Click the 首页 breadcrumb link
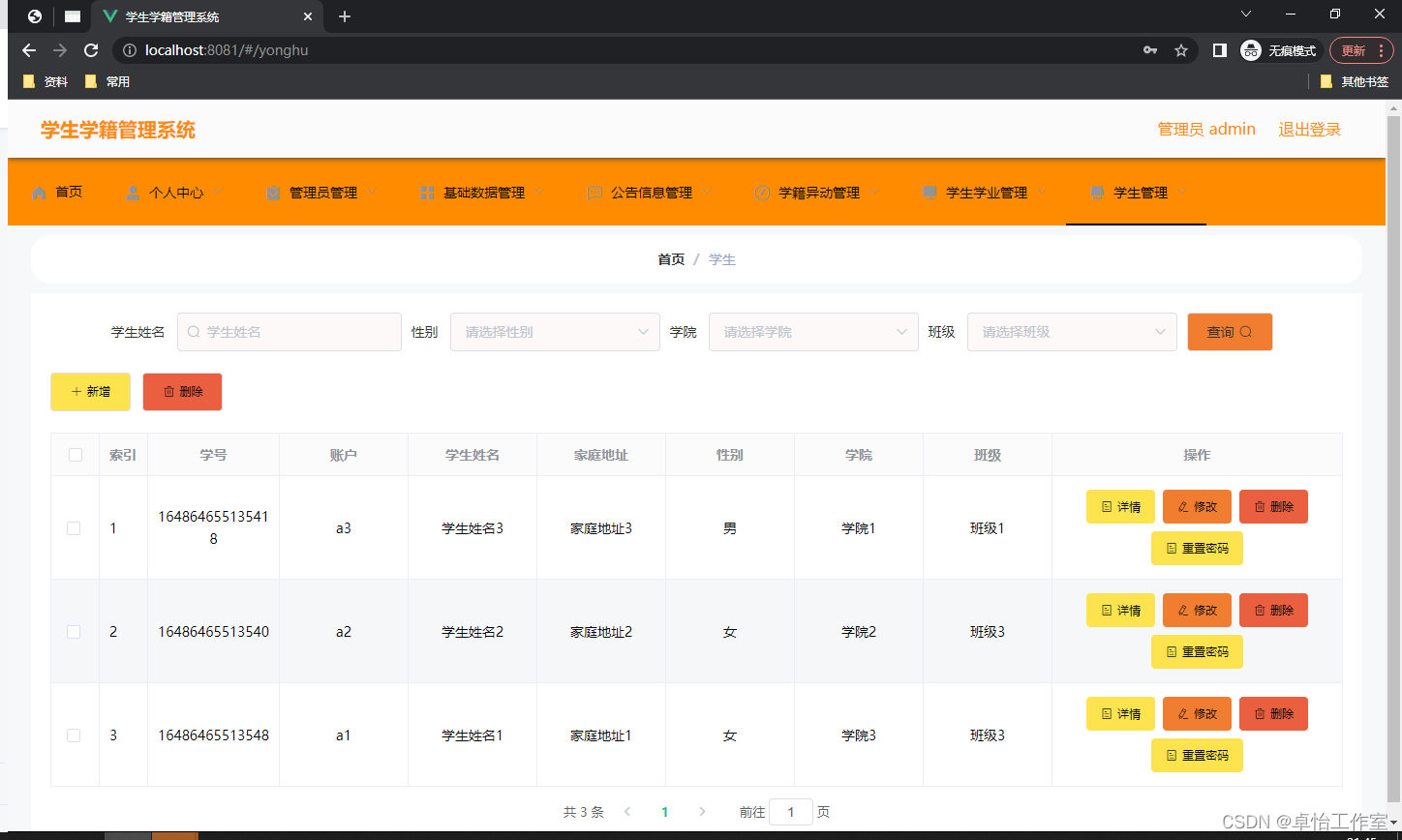 pyautogui.click(x=671, y=259)
